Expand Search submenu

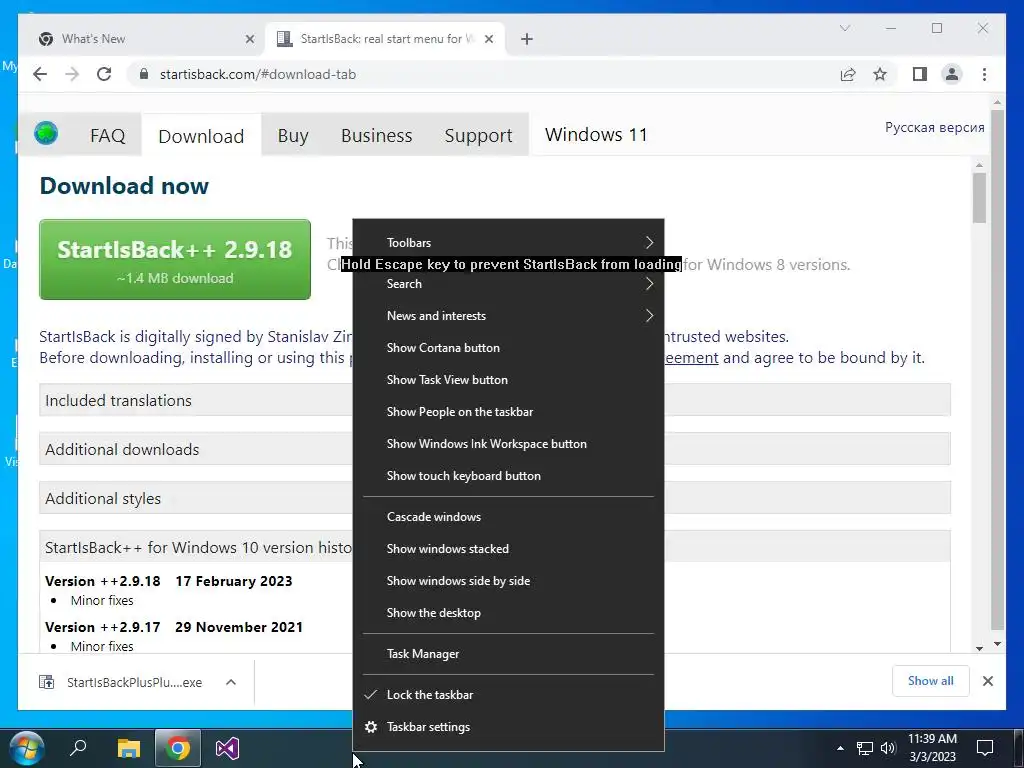[x=508, y=284]
